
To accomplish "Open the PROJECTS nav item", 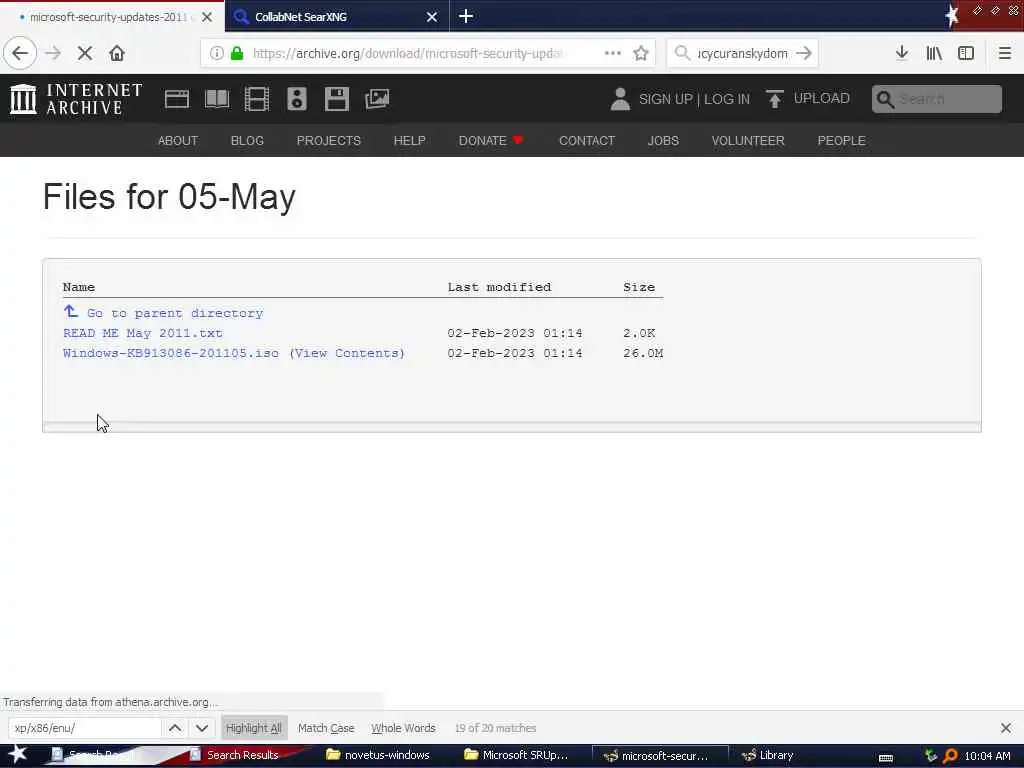I will pyautogui.click(x=328, y=140).
